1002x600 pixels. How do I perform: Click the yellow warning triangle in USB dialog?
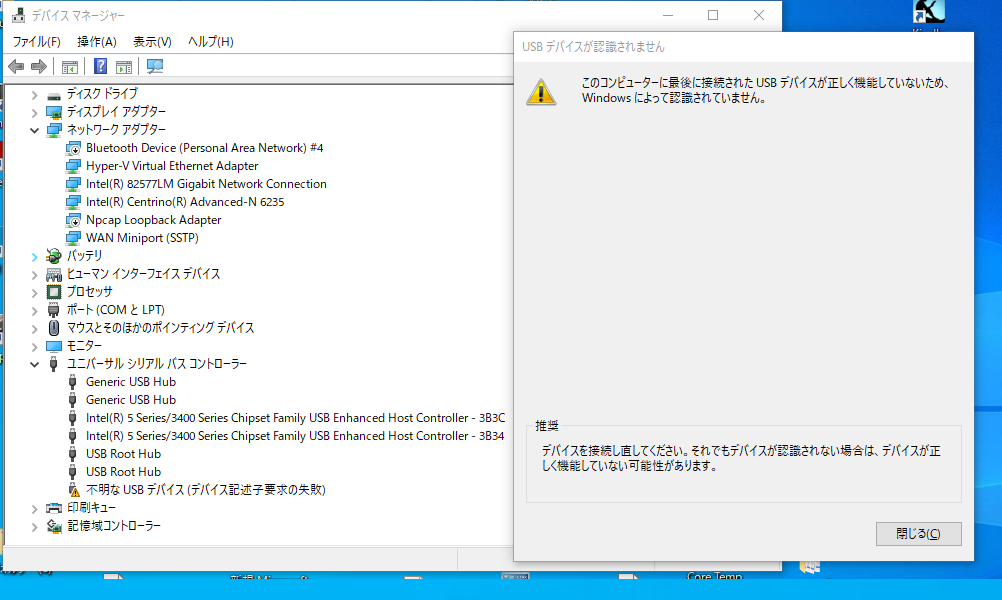click(x=541, y=92)
